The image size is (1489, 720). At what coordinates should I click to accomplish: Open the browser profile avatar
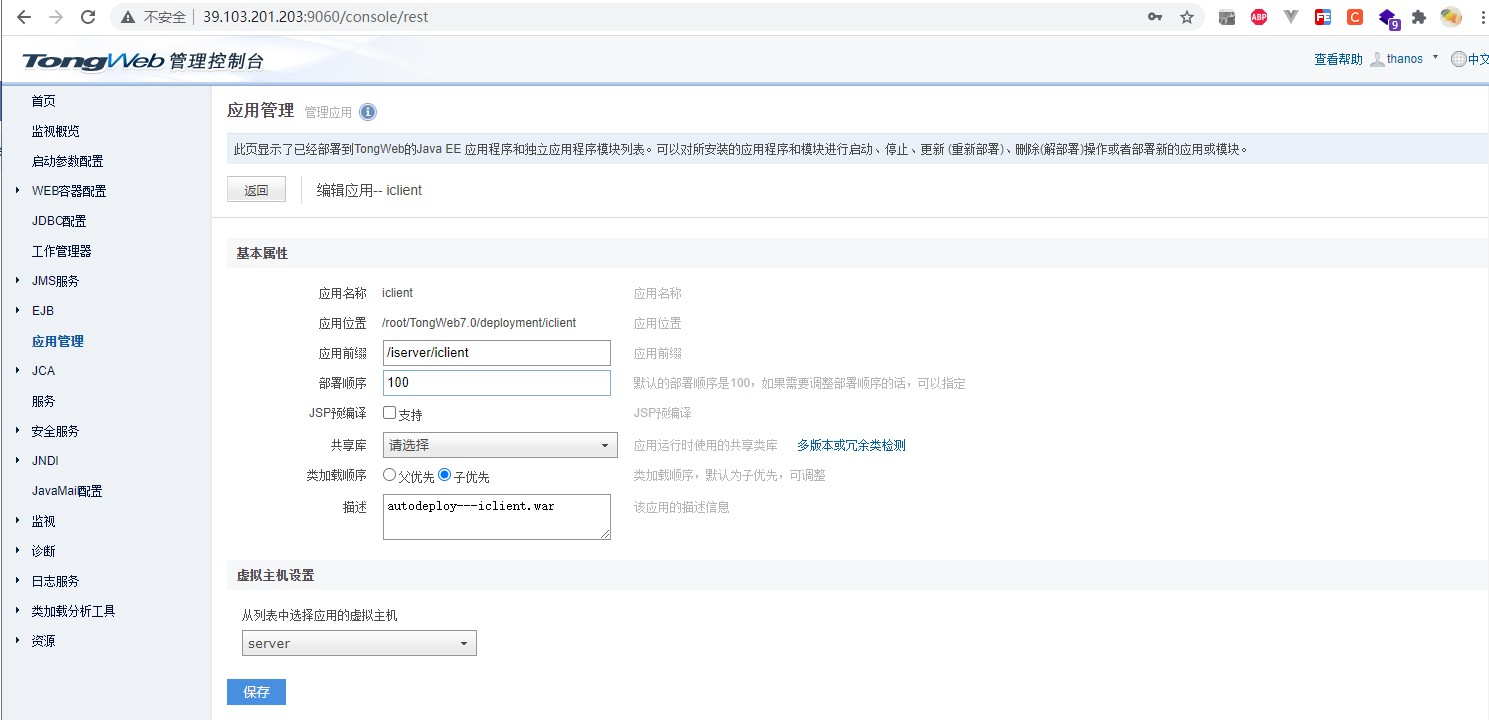pyautogui.click(x=1451, y=17)
